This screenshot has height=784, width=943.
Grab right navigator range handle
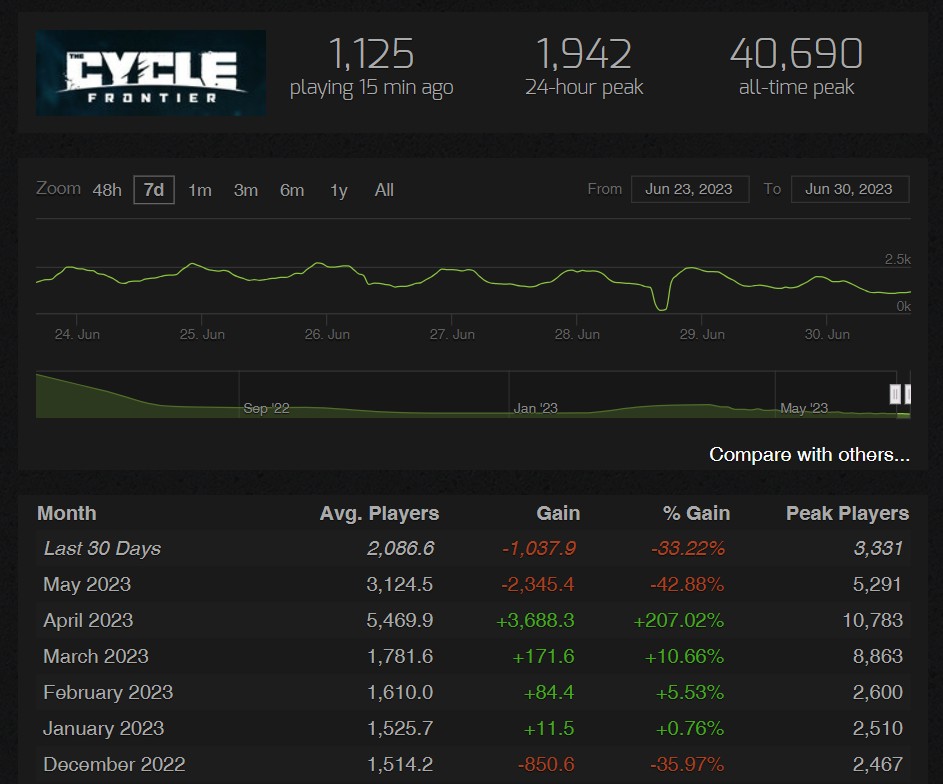point(908,394)
